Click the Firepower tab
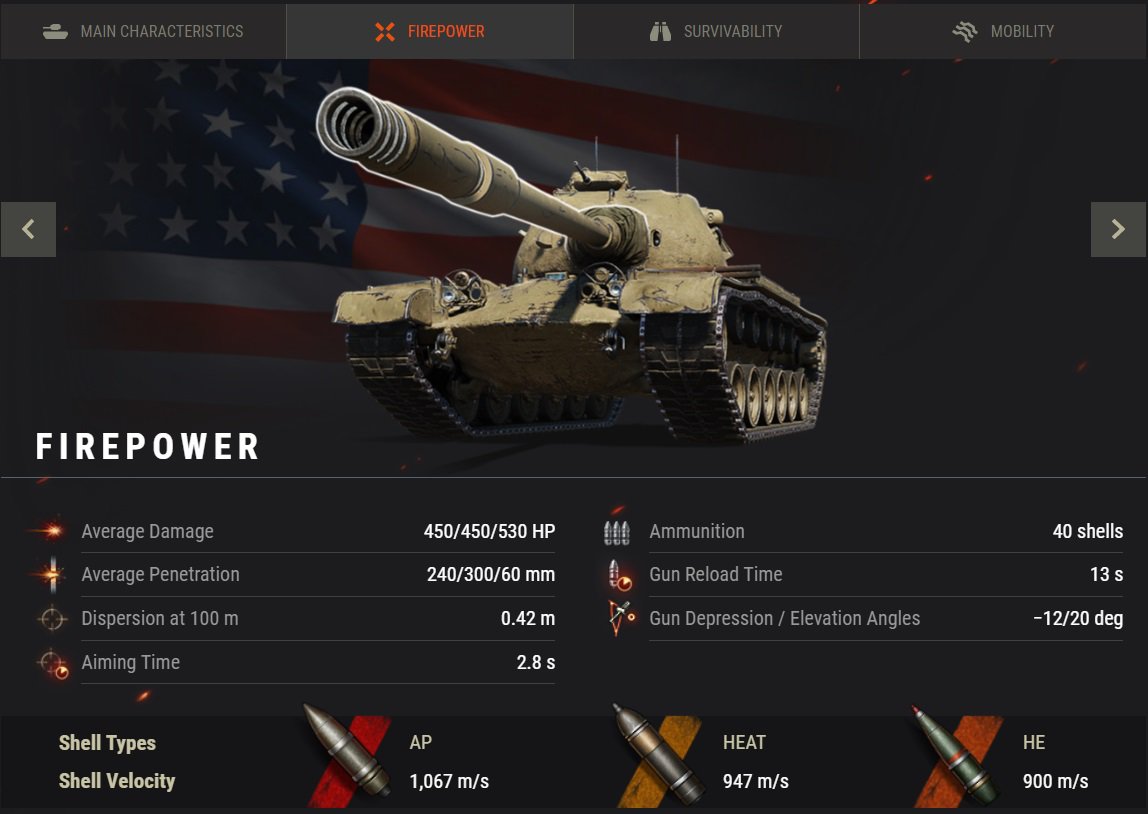This screenshot has height=814, width=1148. point(430,31)
